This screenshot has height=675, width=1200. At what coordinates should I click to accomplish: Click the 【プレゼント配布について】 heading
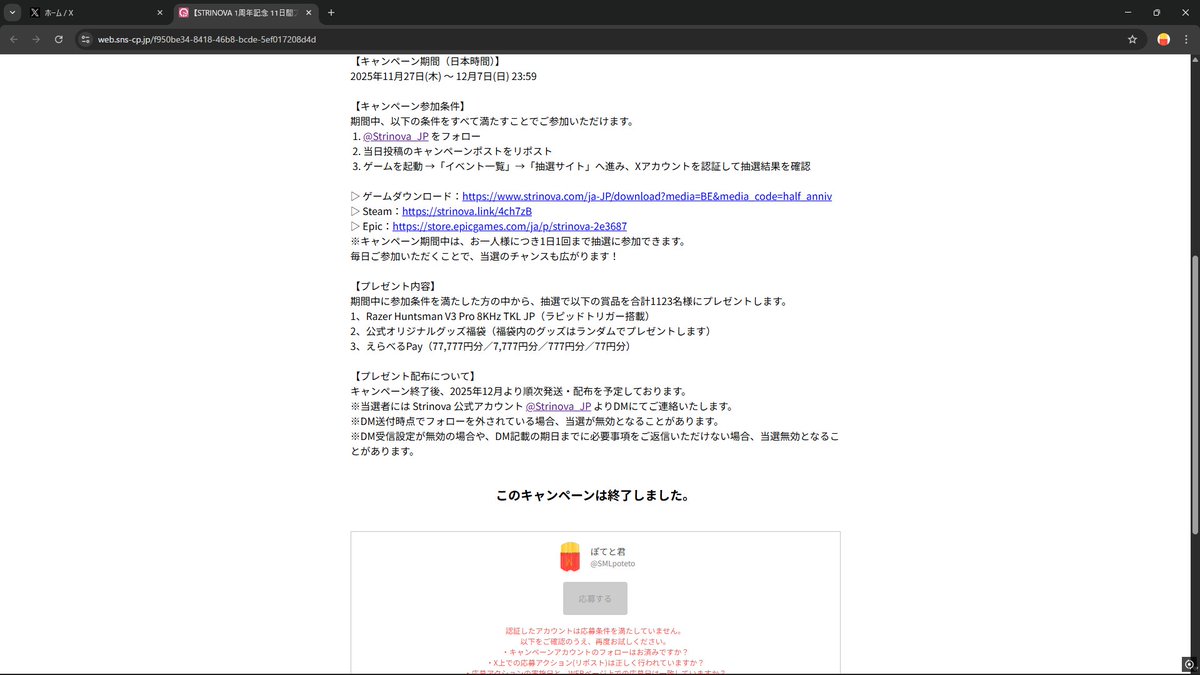(416, 376)
